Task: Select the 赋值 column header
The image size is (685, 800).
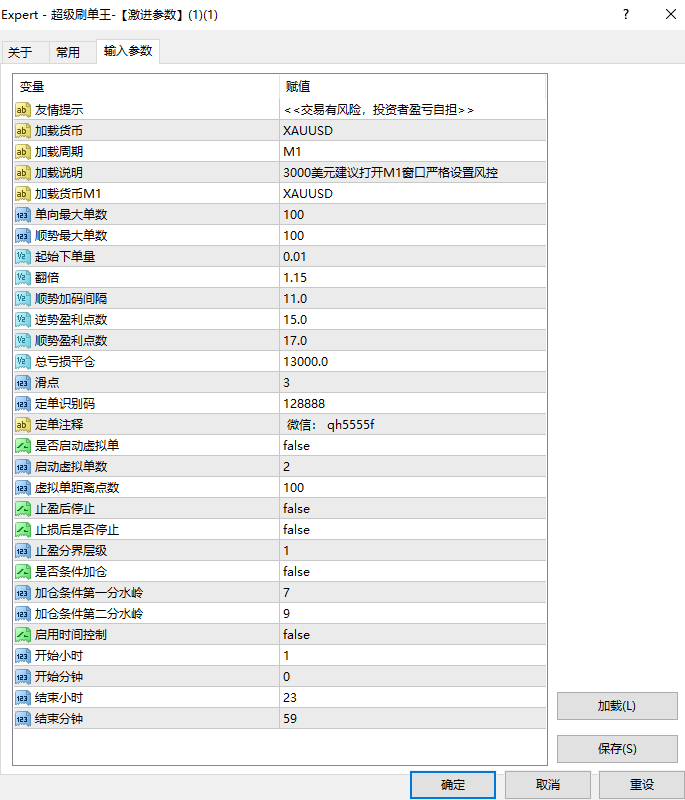Action: pyautogui.click(x=413, y=87)
